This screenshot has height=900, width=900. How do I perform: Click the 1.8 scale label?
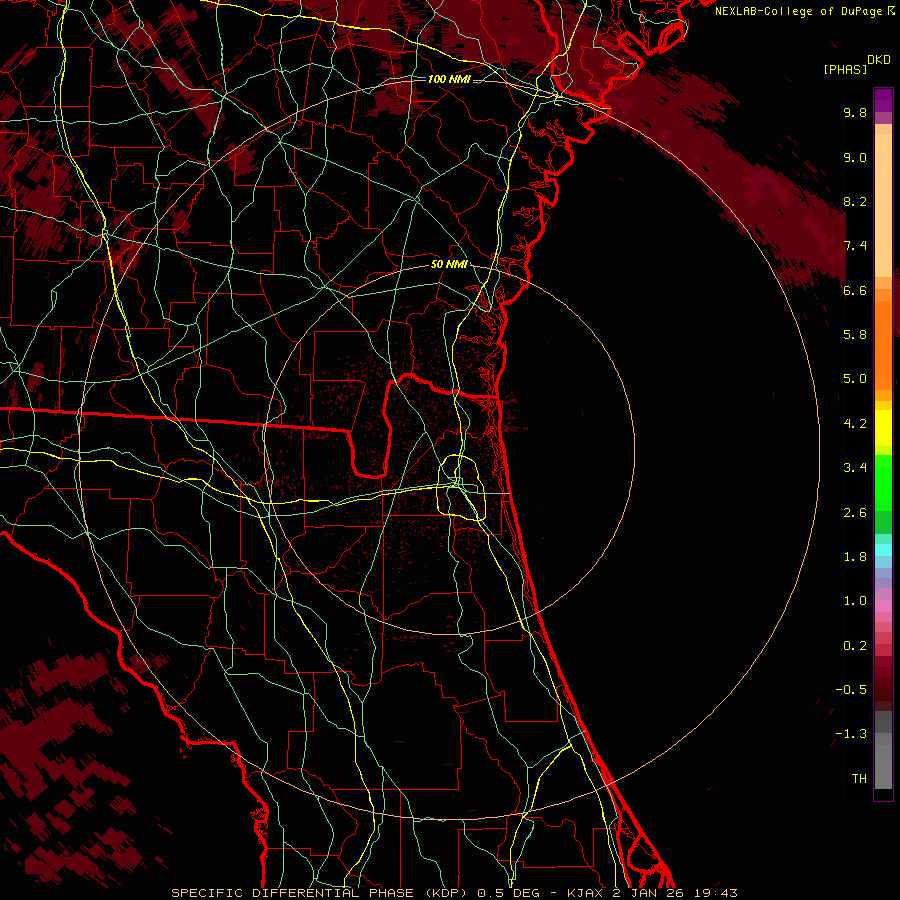pyautogui.click(x=855, y=557)
